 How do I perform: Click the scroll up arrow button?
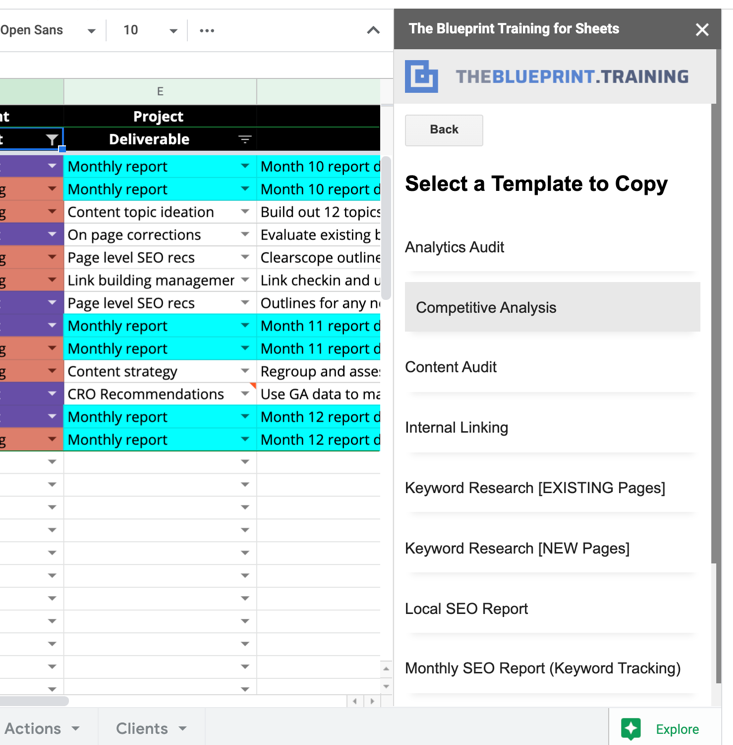(386, 669)
